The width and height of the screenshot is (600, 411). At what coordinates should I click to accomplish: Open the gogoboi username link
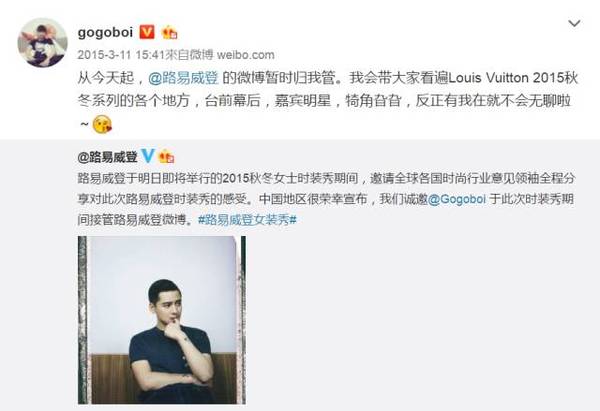(x=105, y=32)
